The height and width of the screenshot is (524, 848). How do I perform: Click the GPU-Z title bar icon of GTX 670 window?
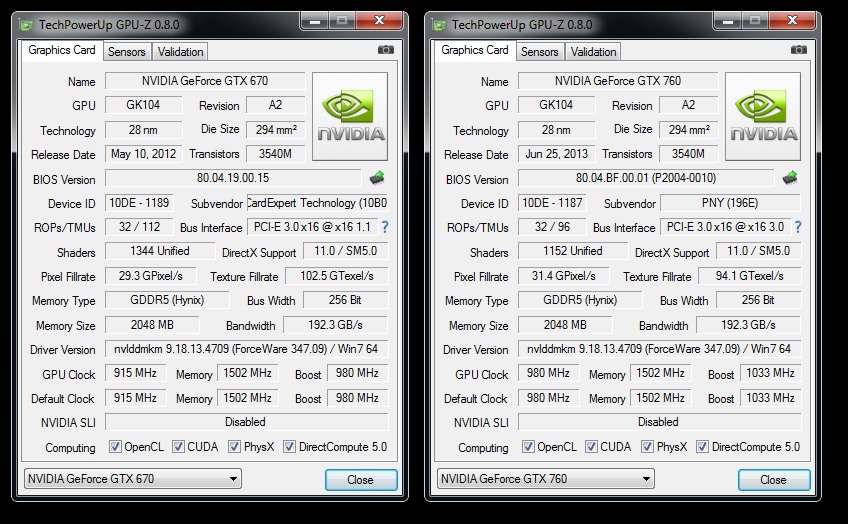coord(26,25)
